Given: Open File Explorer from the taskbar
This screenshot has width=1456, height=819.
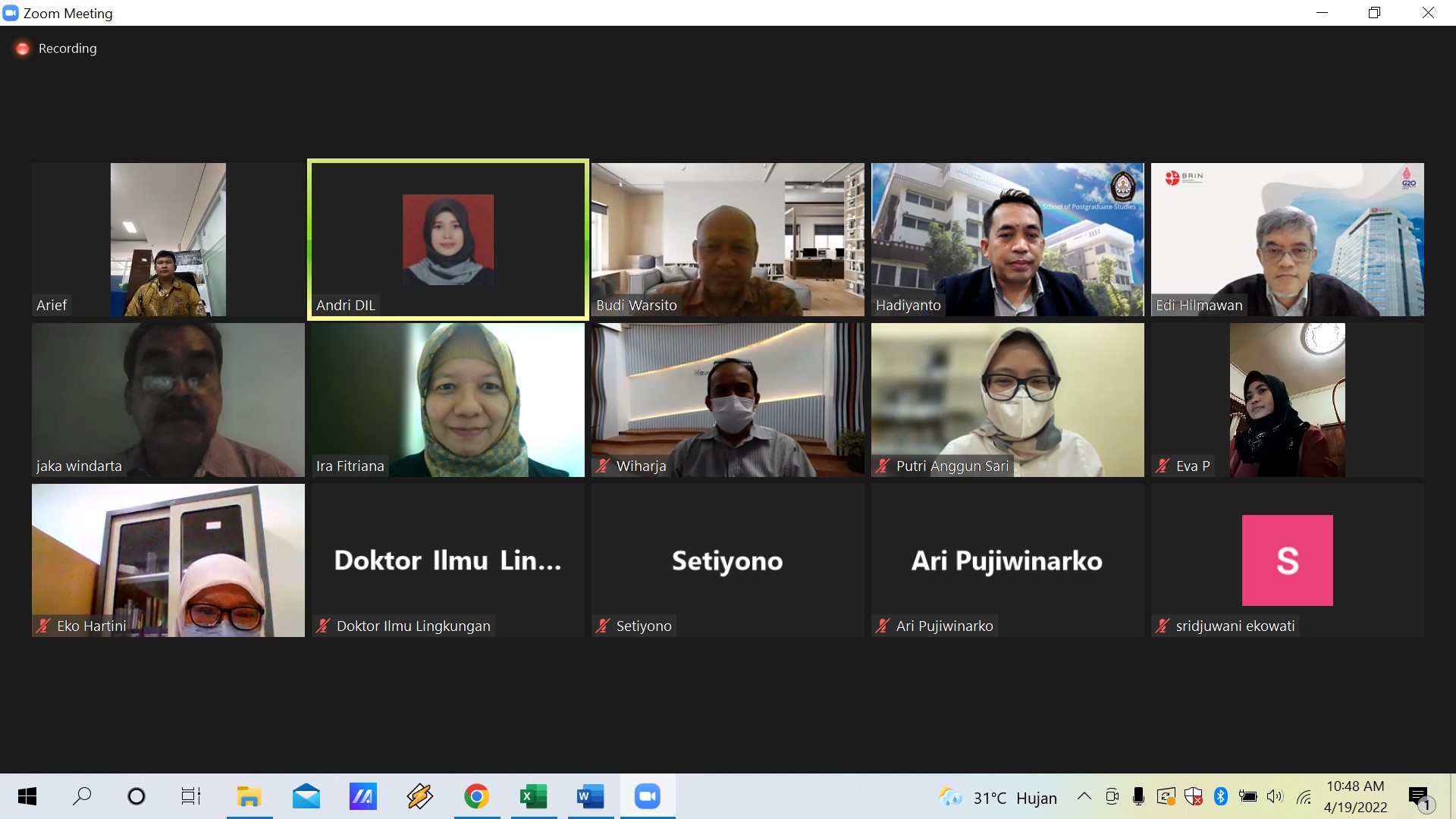Looking at the screenshot, I should pos(249,796).
